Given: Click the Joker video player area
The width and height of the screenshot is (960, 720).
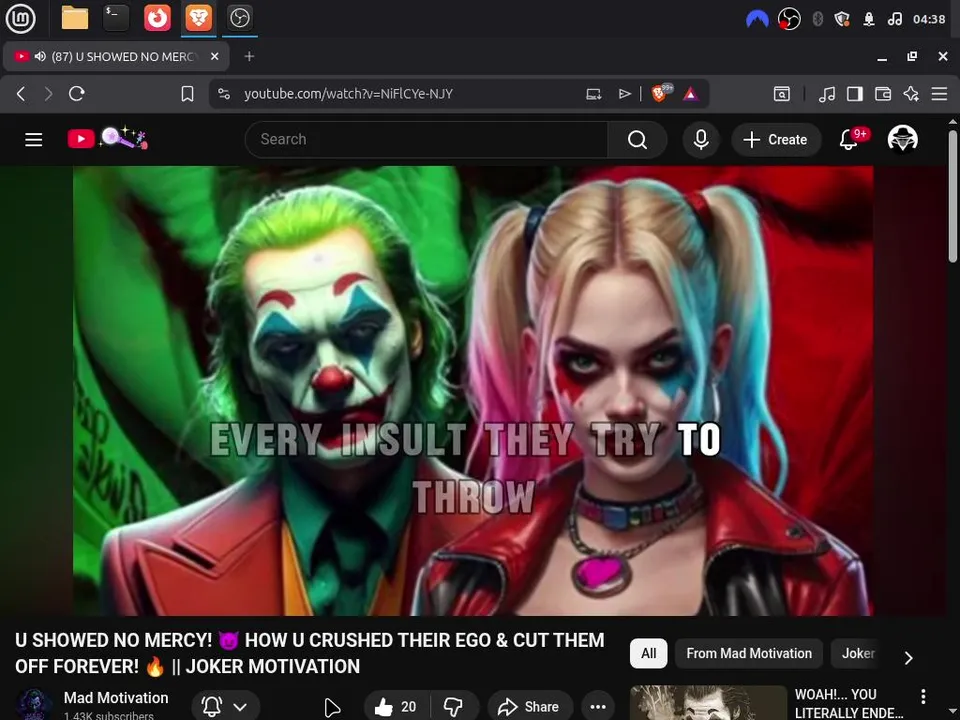Looking at the screenshot, I should coord(473,391).
